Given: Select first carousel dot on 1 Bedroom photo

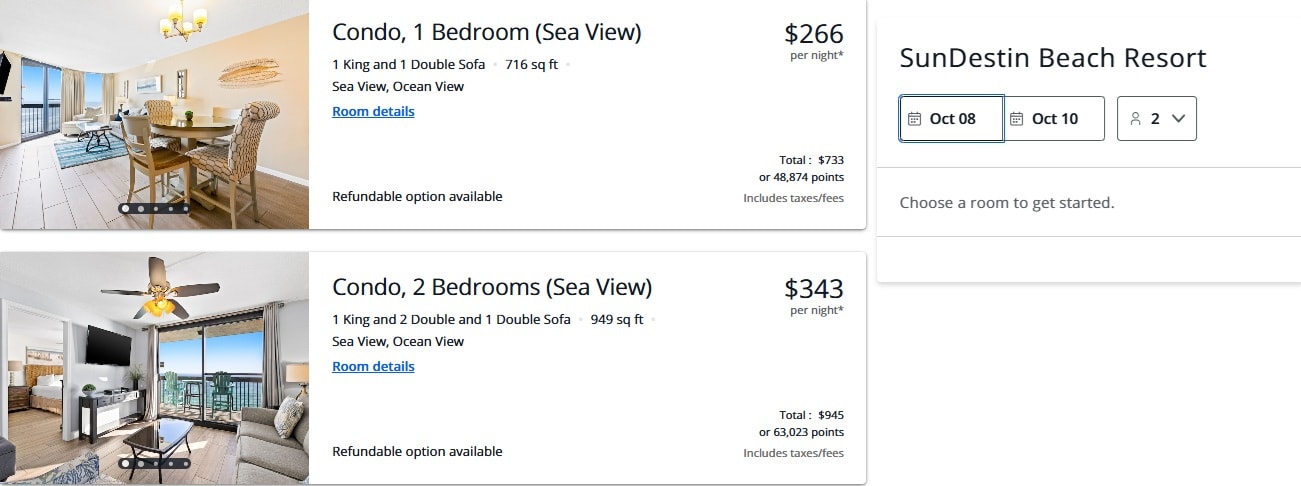Looking at the screenshot, I should point(125,209).
